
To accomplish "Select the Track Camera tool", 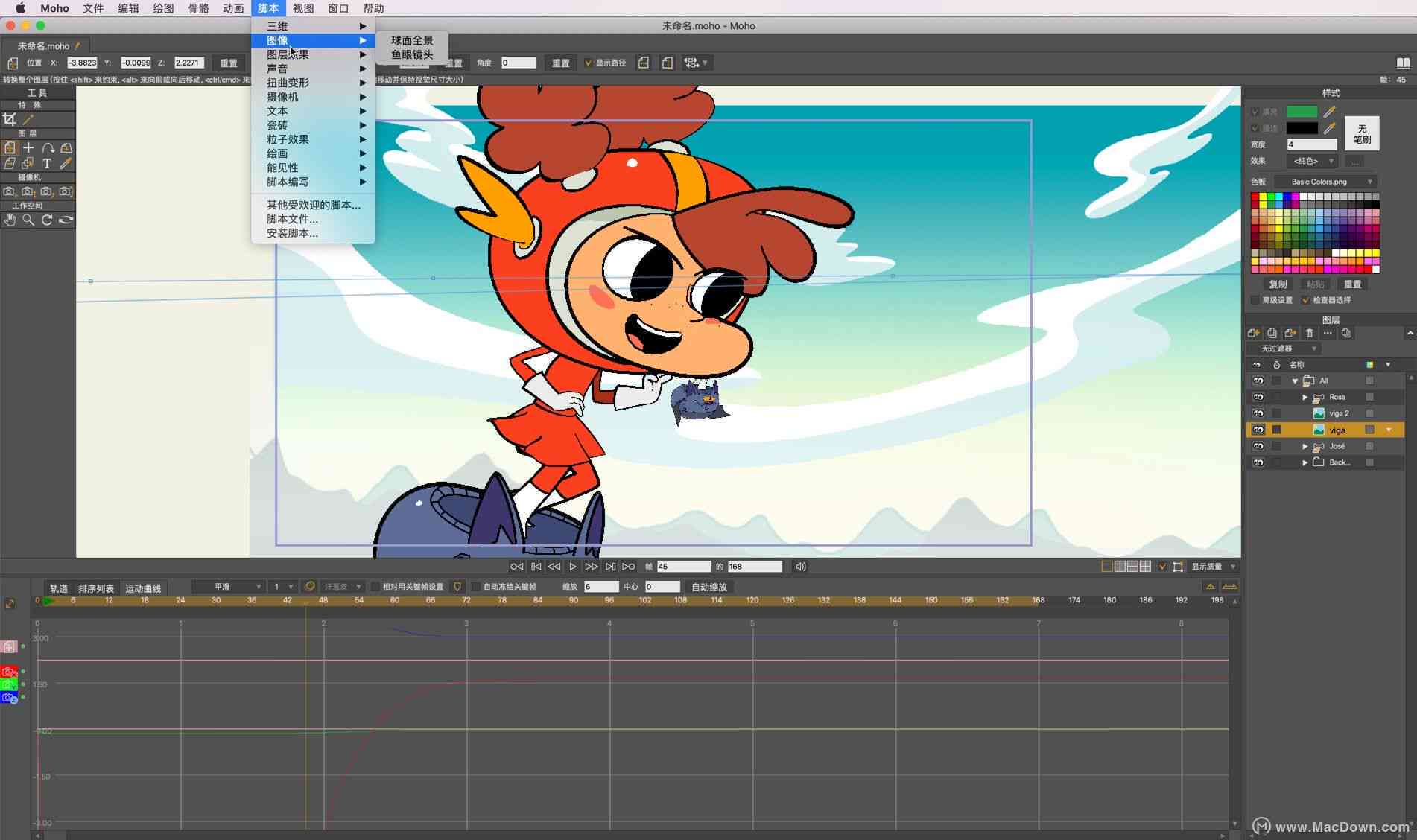I will [x=10, y=191].
